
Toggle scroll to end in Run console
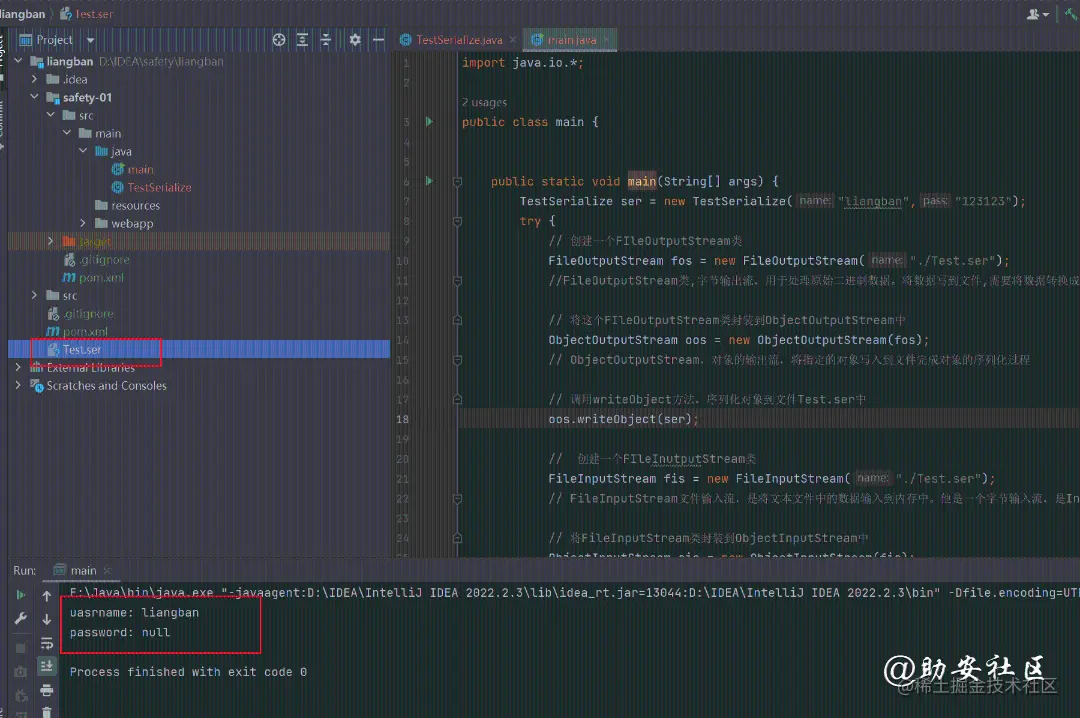point(46,666)
